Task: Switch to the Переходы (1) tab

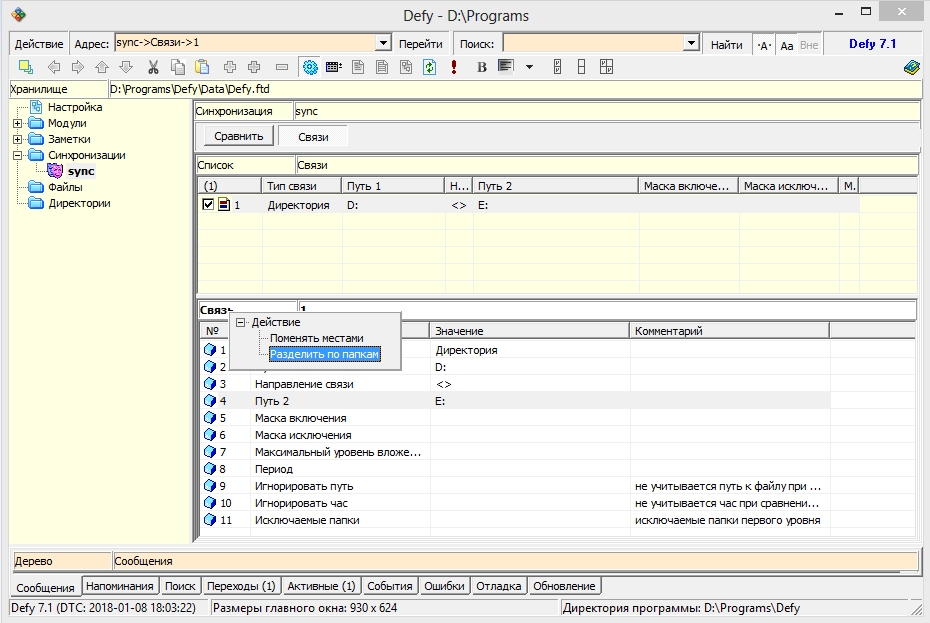Action: tap(241, 586)
